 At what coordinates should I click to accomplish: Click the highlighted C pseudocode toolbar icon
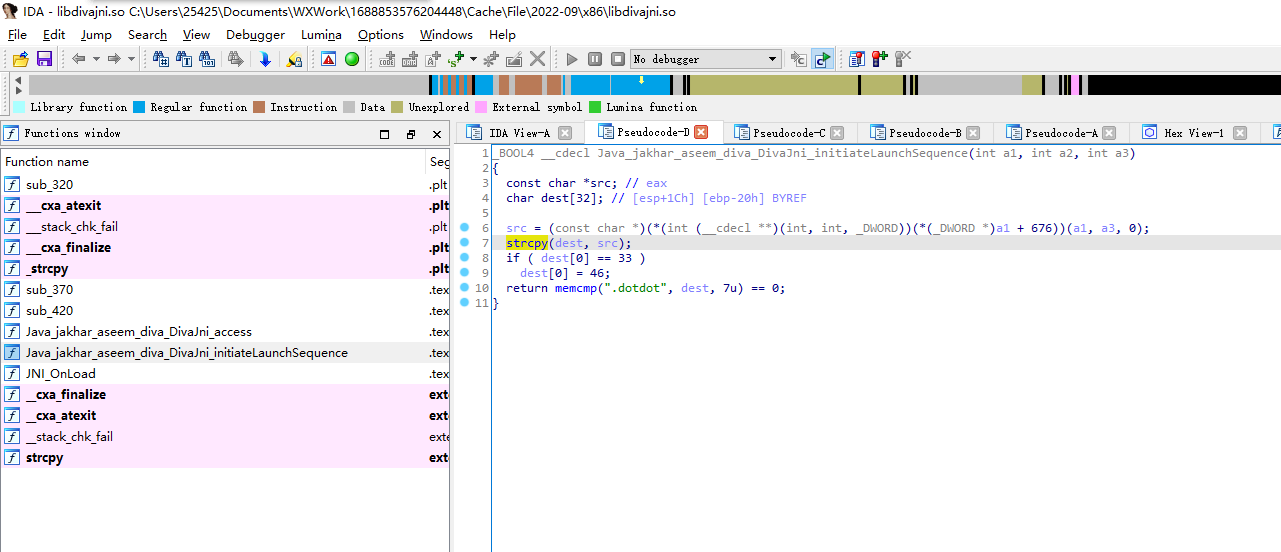tap(822, 59)
